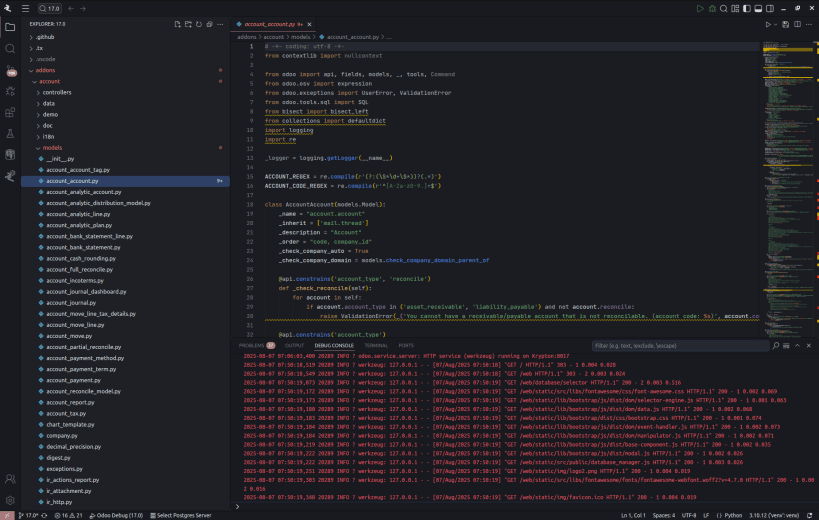Collapse all folders in Explorer

pyautogui.click(x=209, y=24)
